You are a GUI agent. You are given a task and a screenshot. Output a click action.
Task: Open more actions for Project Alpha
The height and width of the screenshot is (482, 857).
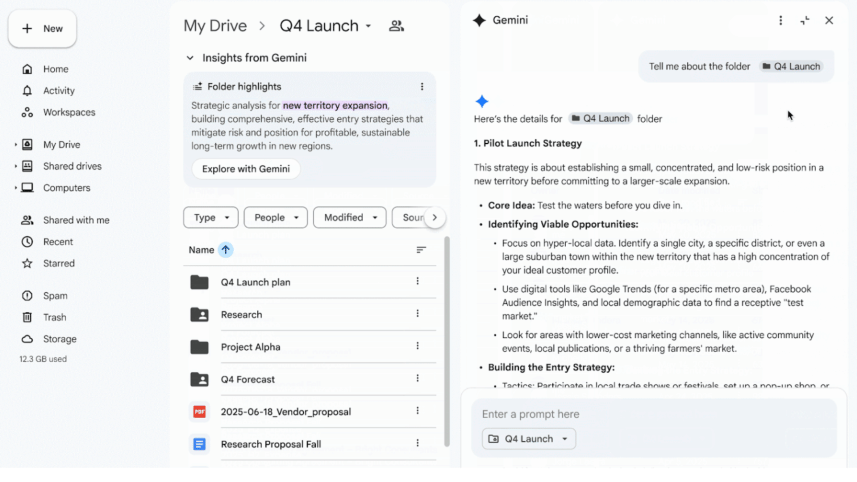(x=418, y=346)
